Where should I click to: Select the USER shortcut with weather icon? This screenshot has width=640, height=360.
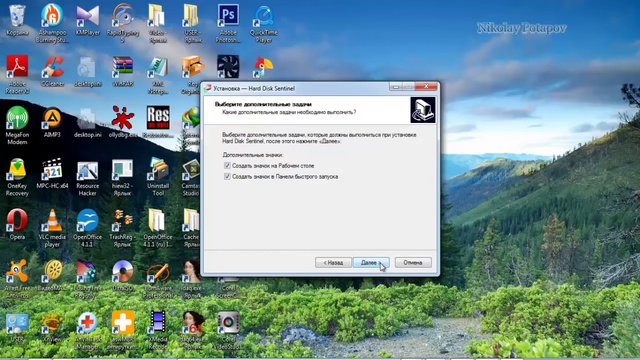click(17, 327)
